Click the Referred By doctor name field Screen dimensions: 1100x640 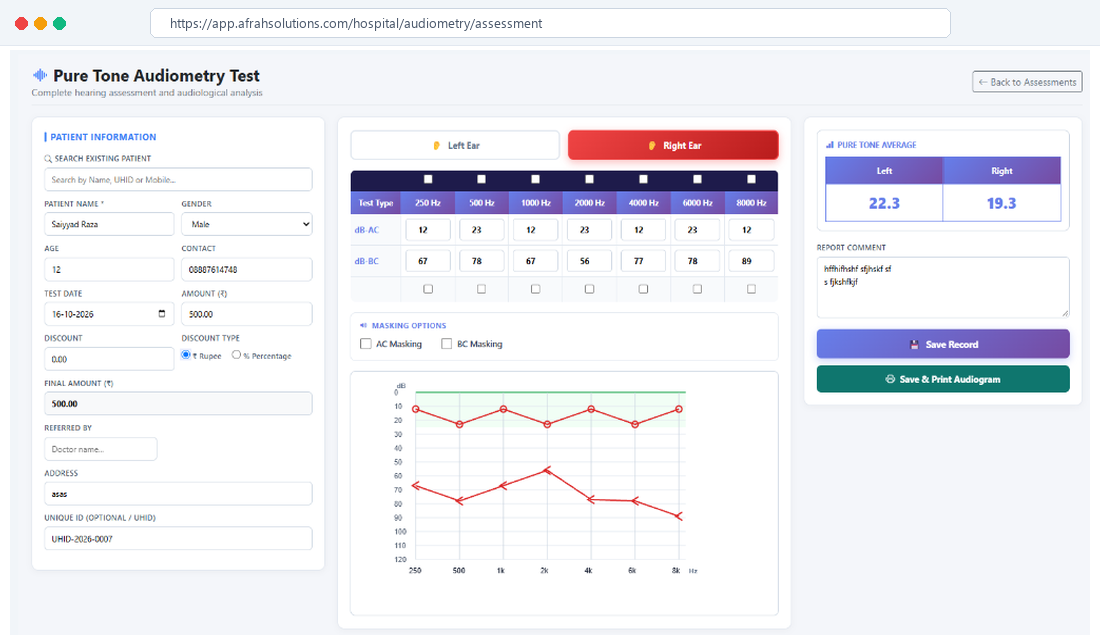[100, 449]
